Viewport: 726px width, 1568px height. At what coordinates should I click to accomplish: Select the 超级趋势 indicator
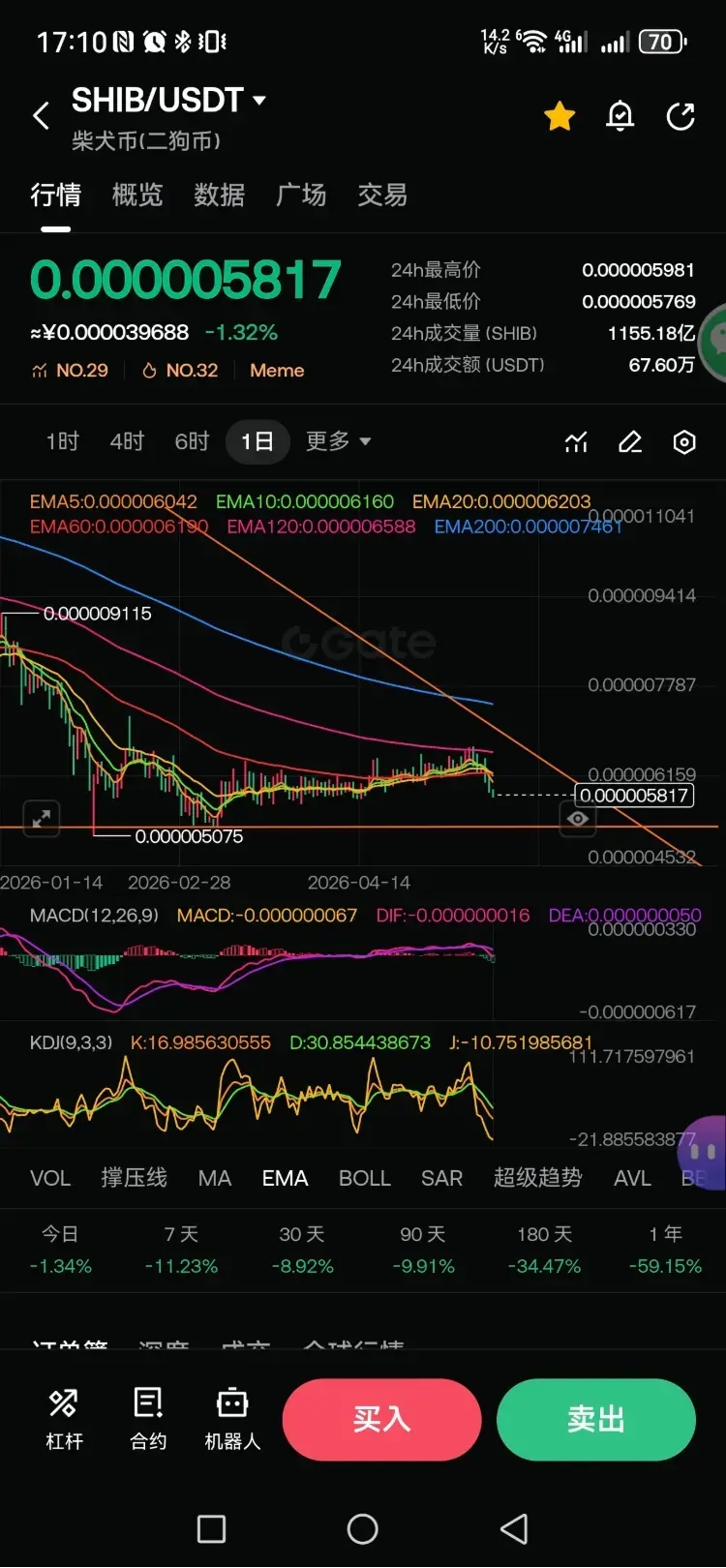pos(538,1178)
